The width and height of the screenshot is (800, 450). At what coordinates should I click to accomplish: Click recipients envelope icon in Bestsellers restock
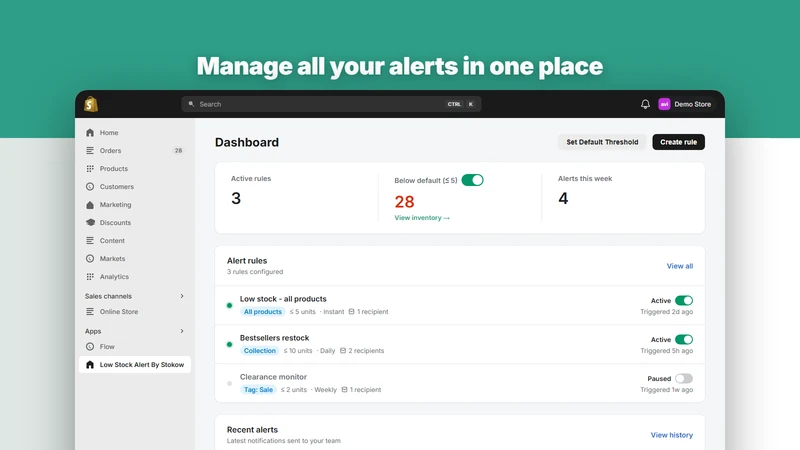coord(343,351)
